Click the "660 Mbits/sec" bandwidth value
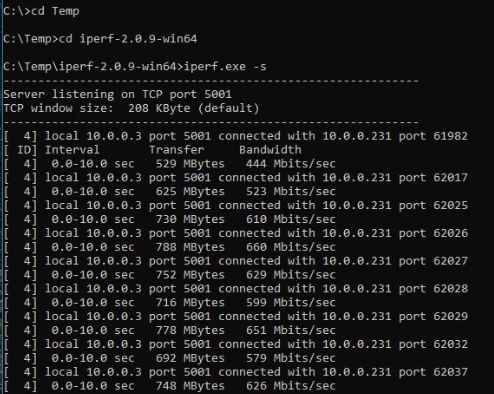 click(290, 247)
